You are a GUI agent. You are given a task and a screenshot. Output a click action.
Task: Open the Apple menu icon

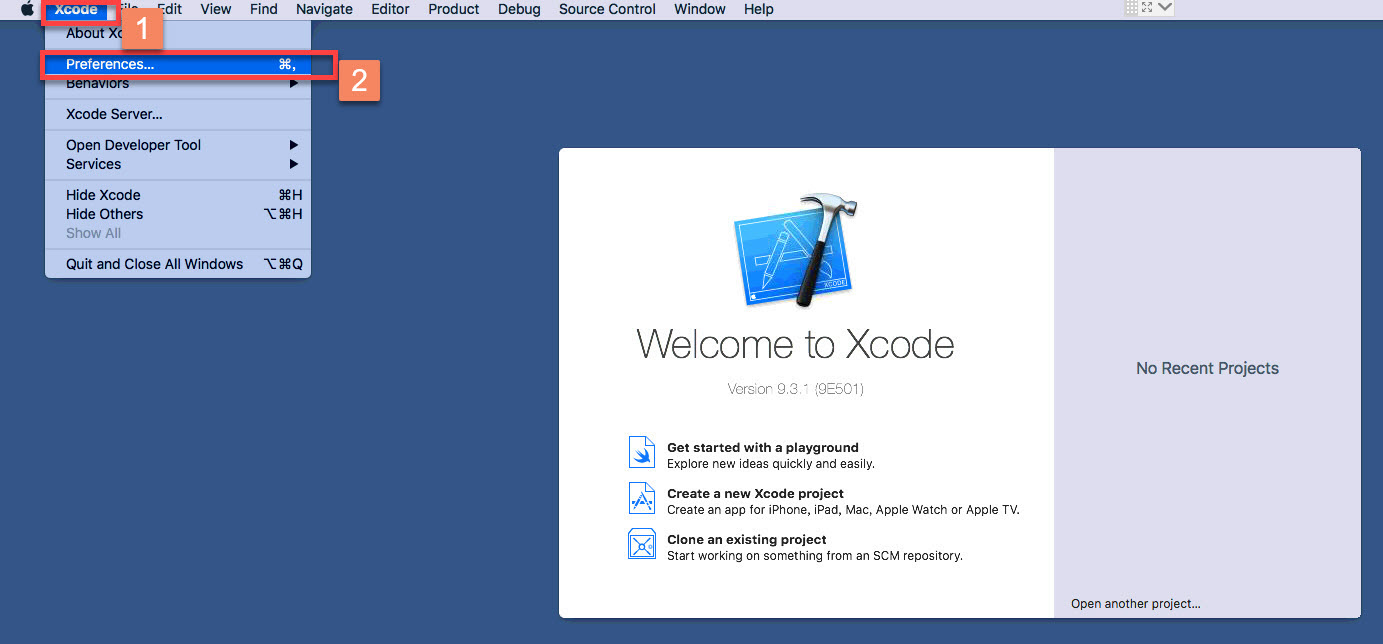[27, 9]
